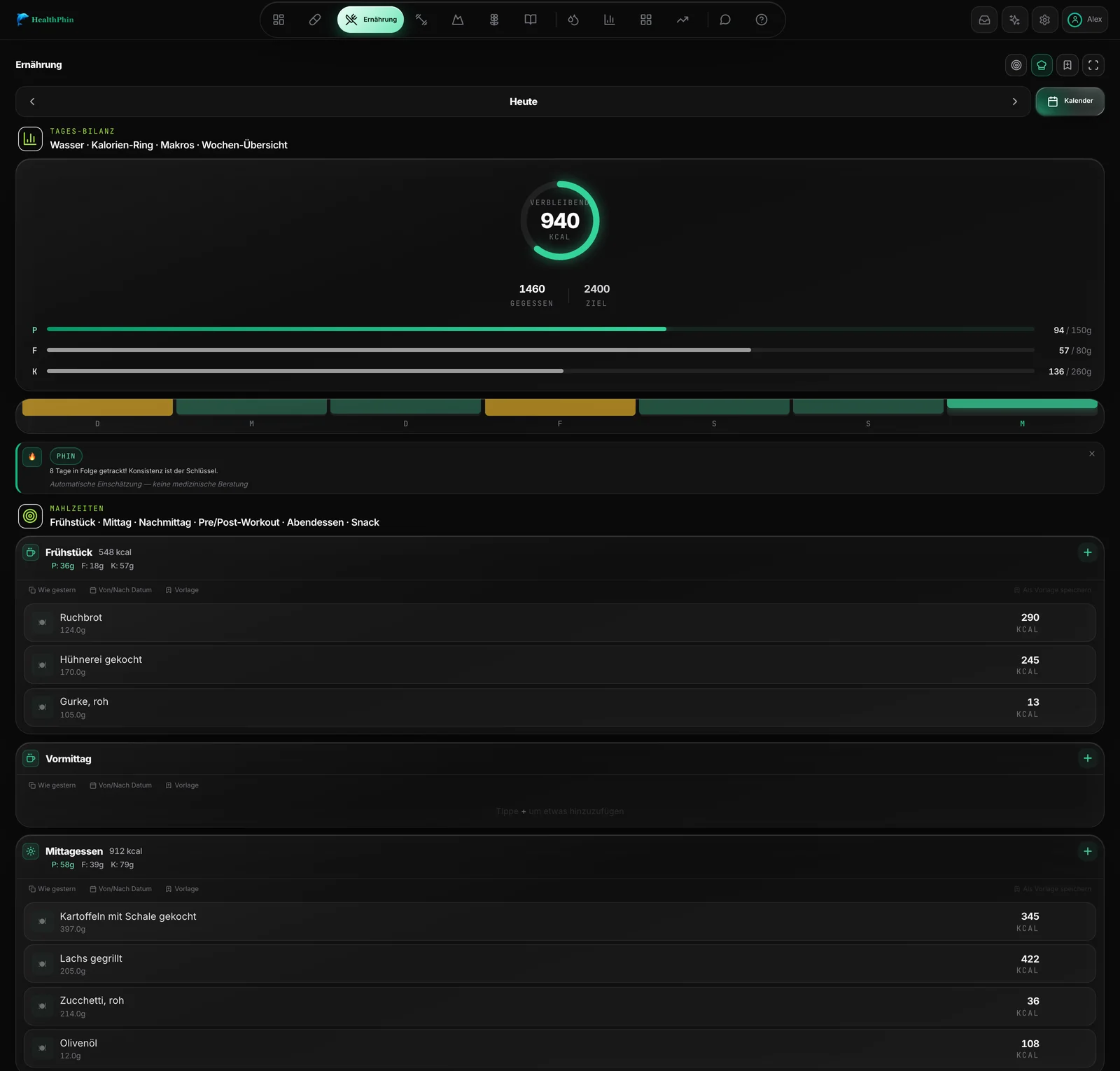Click Vorlage under Mittagessen
Image resolution: width=1120 pixels, height=1071 pixels.
[x=182, y=889]
